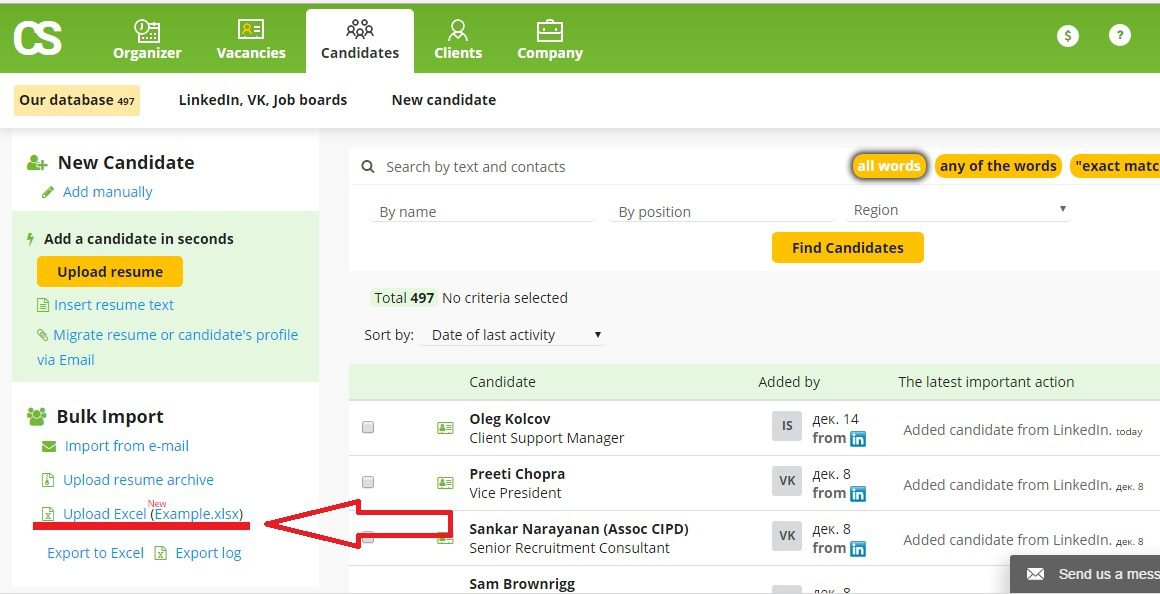Check the checkbox for Sankar Narayanan
This screenshot has width=1160, height=594.
367,536
